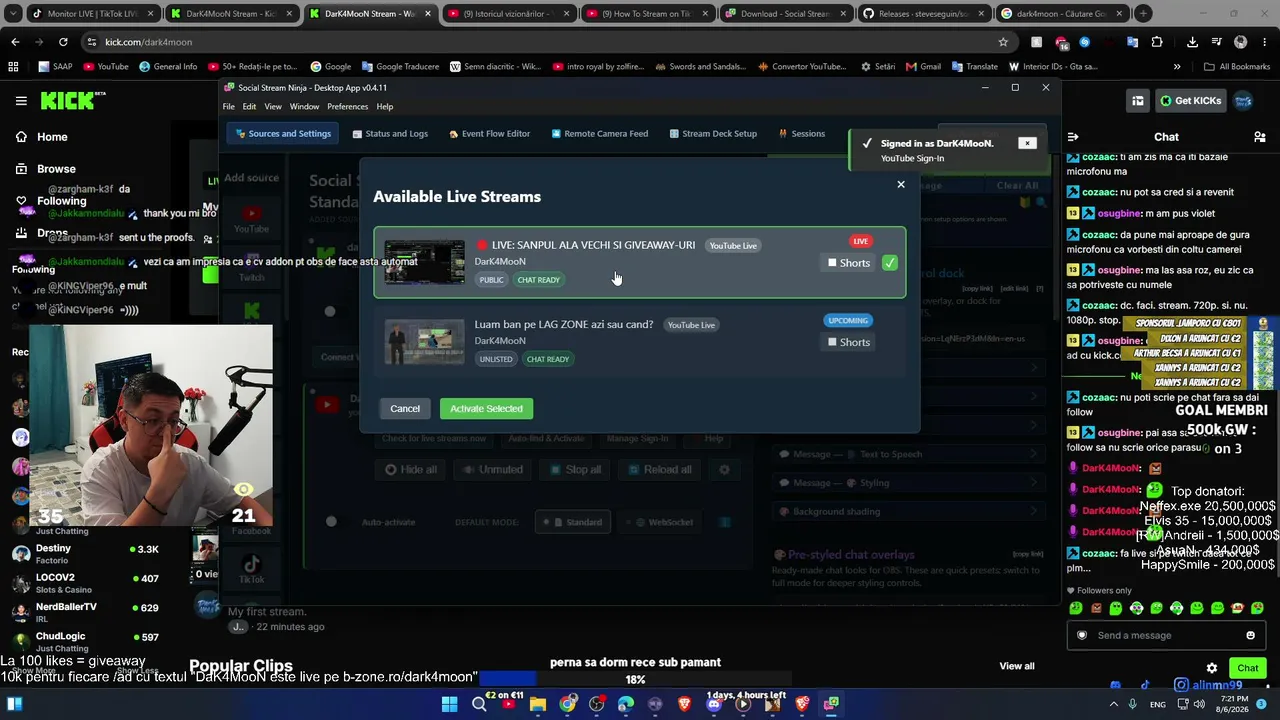Switch to the Sessions tab

click(801, 133)
